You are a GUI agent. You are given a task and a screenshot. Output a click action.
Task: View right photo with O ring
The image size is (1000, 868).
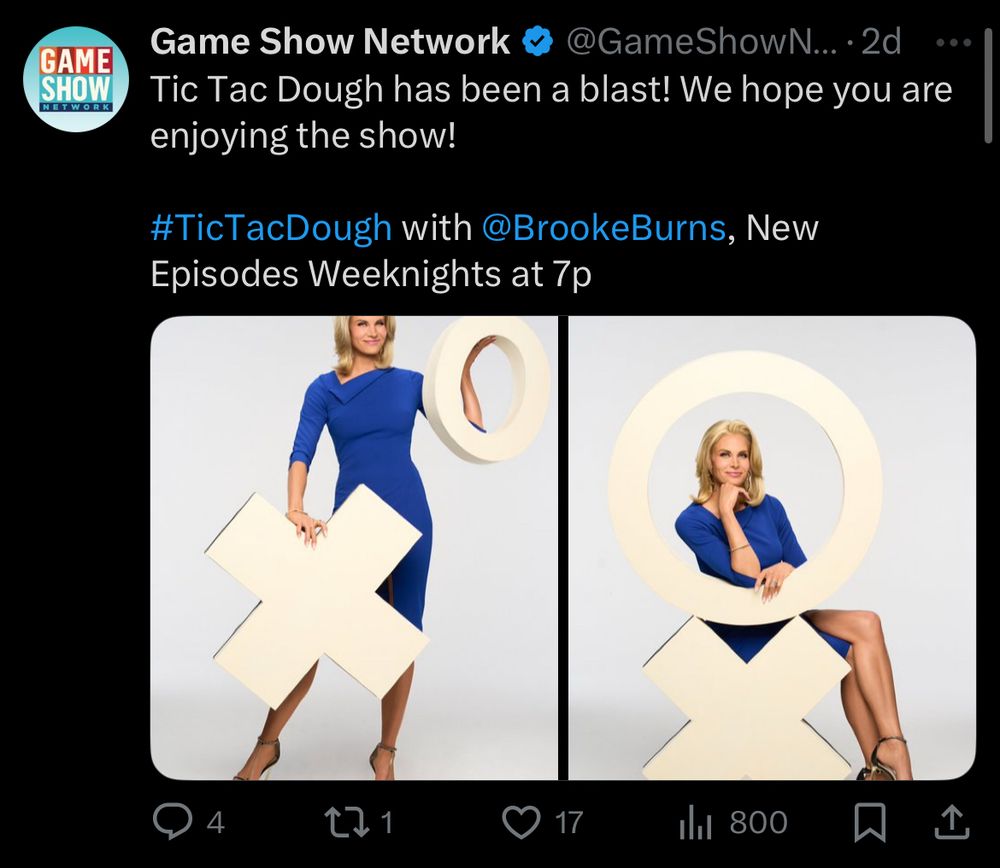click(772, 548)
